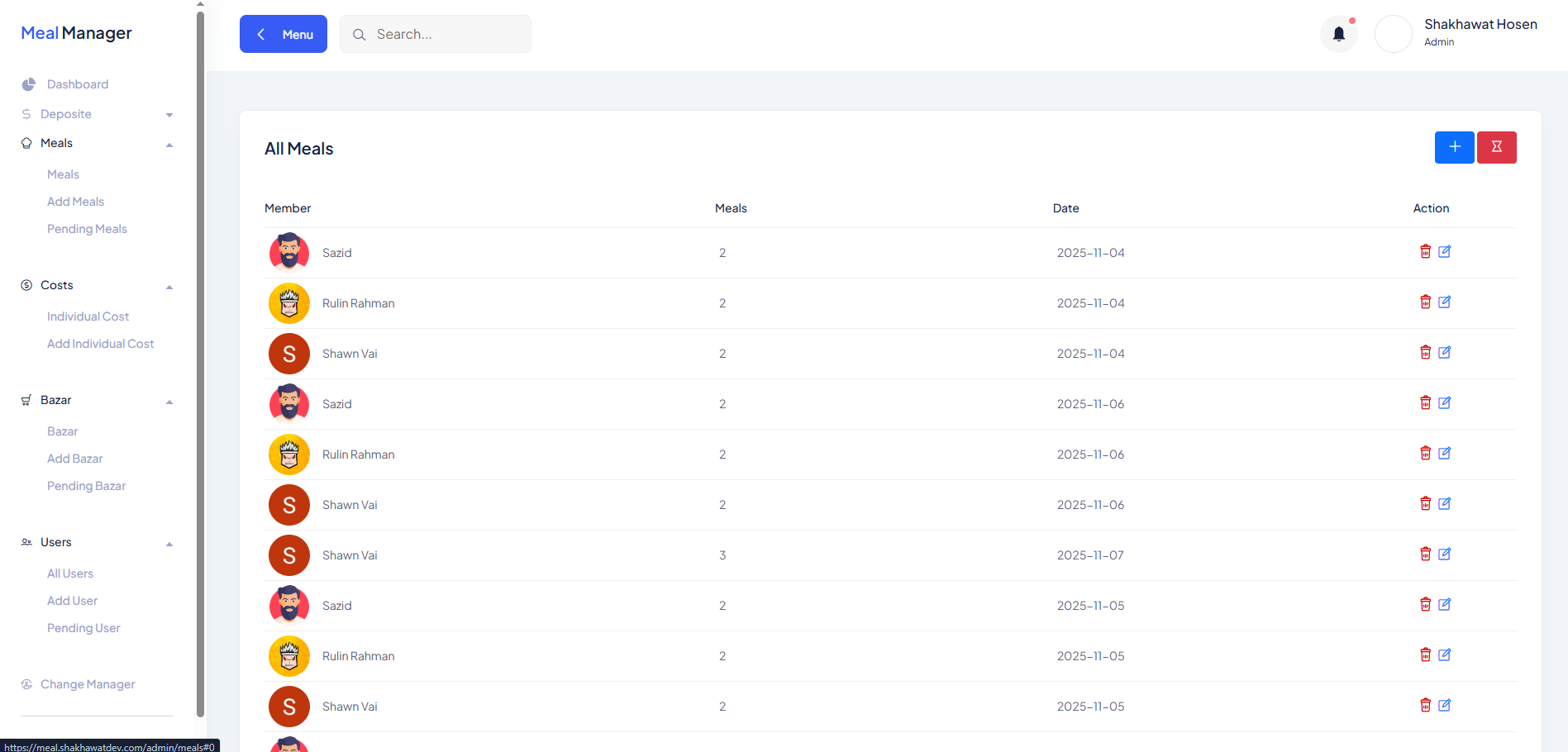Click the red hourglass pending button
1568x752 pixels.
1496,147
